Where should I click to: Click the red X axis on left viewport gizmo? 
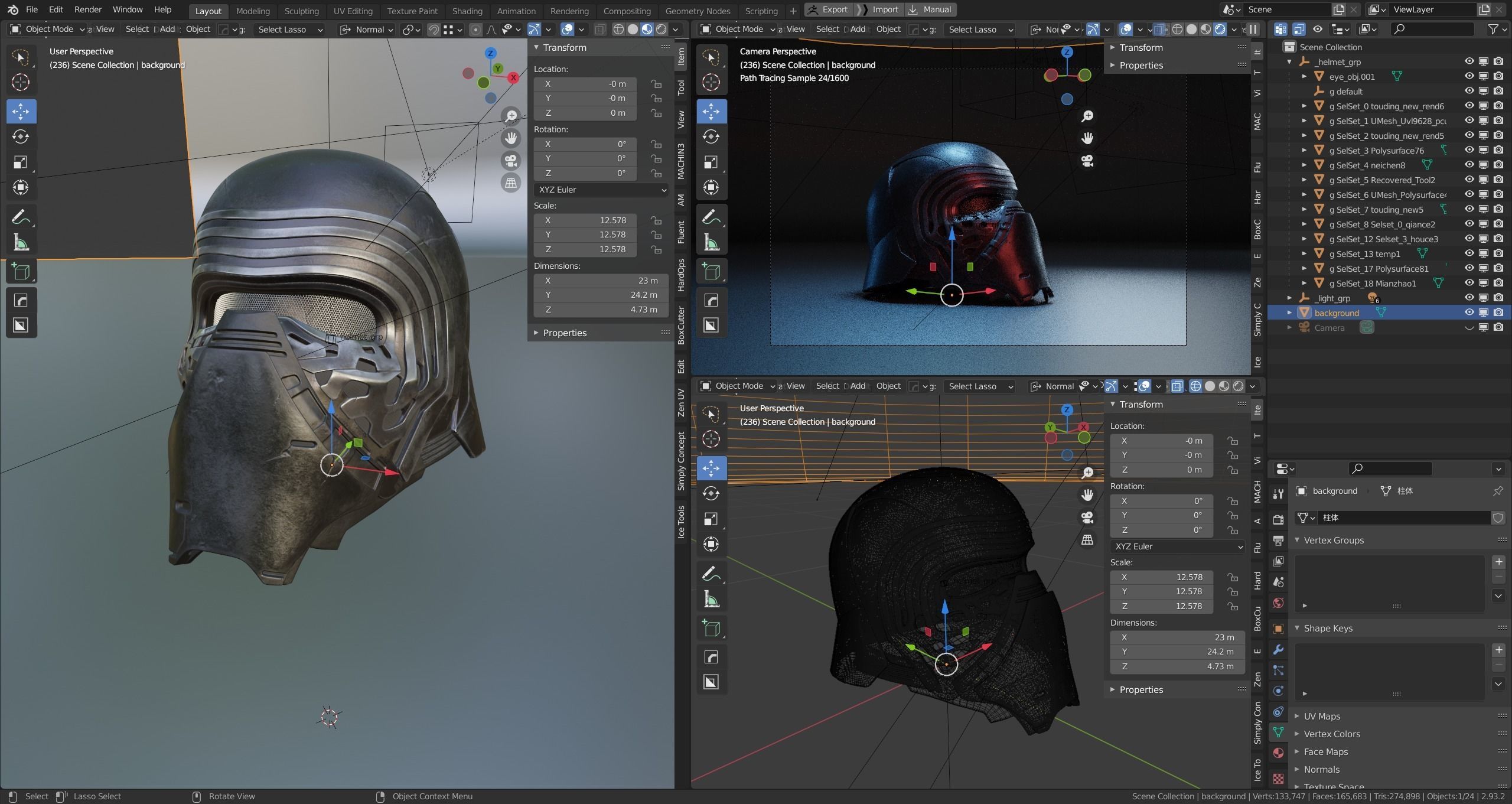click(513, 77)
